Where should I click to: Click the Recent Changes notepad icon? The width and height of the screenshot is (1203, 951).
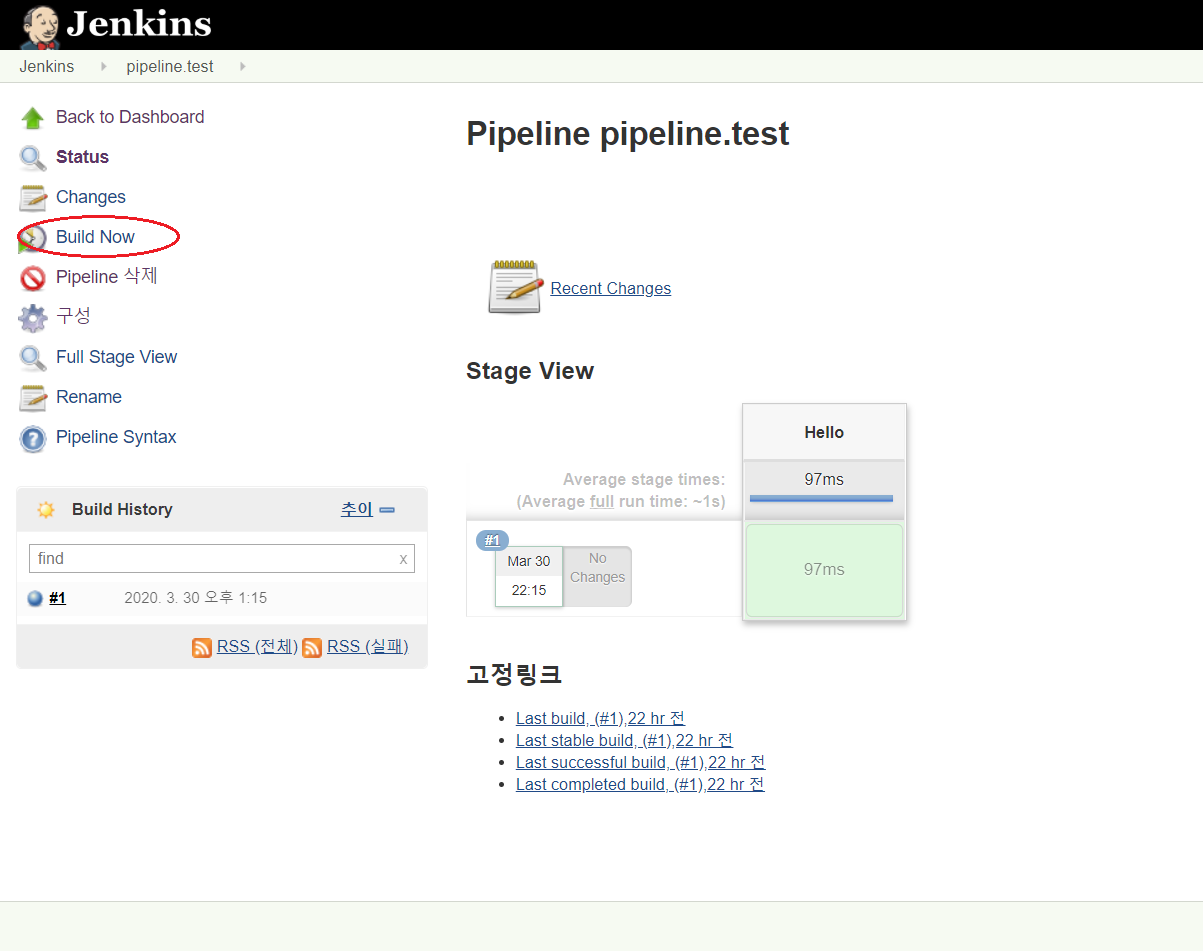pyautogui.click(x=515, y=287)
